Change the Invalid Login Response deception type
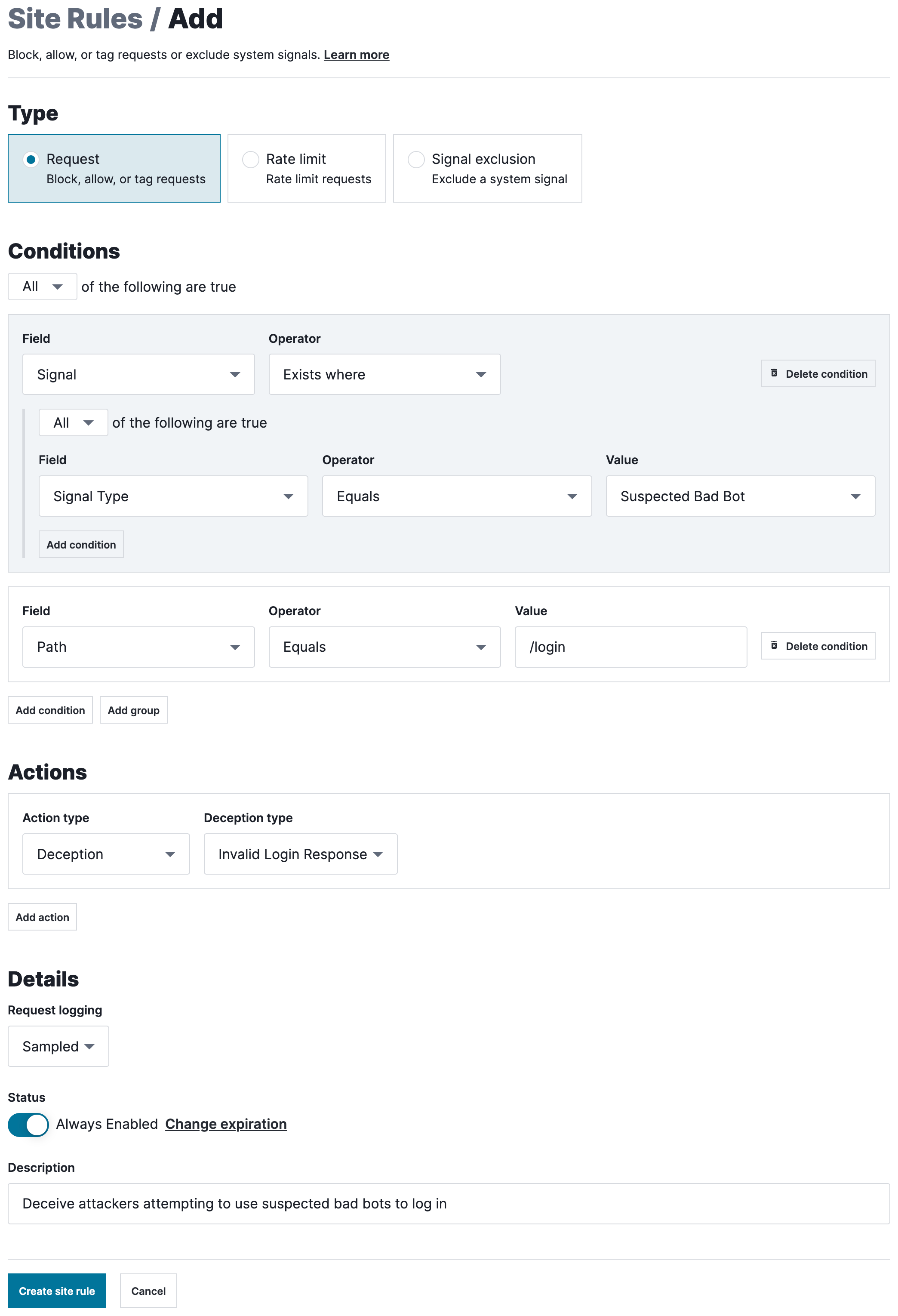Viewport: 898px width, 1316px height. [300, 854]
